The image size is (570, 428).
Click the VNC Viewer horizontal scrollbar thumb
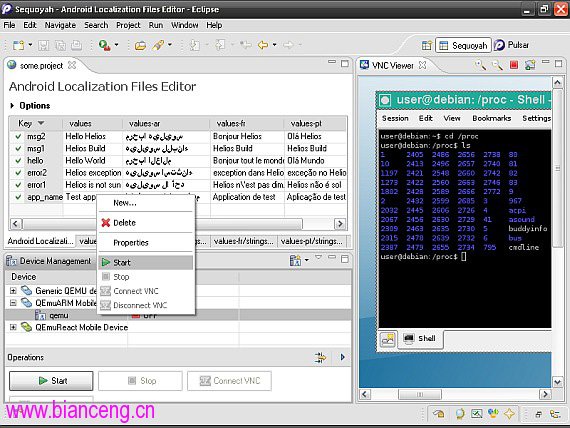coord(420,394)
